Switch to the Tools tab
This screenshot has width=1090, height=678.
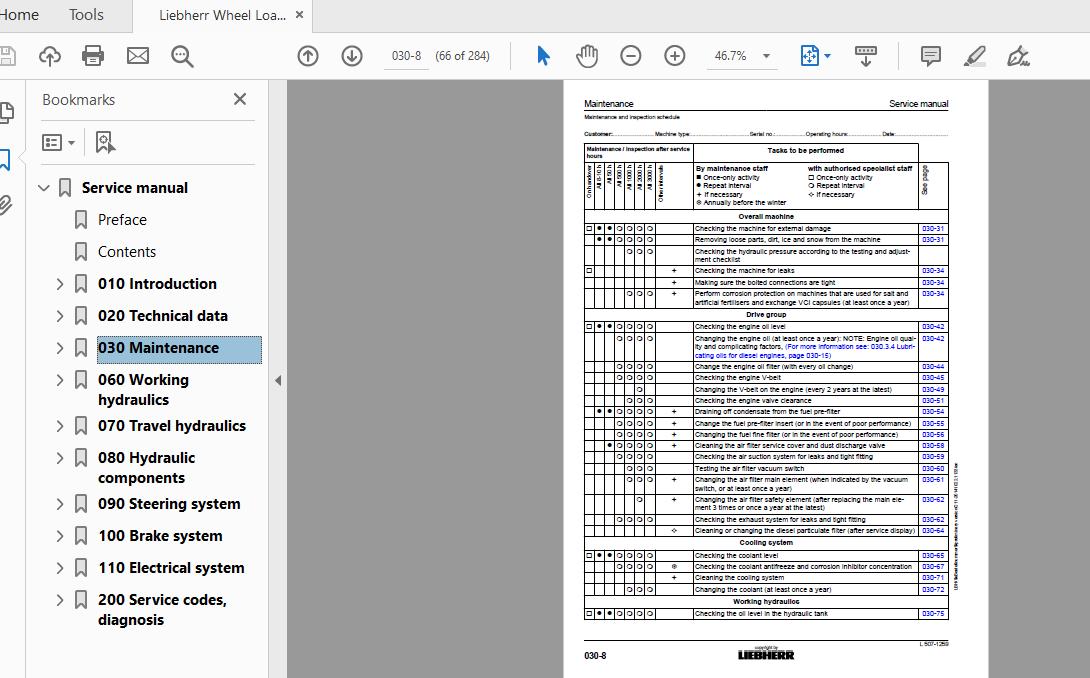point(85,15)
